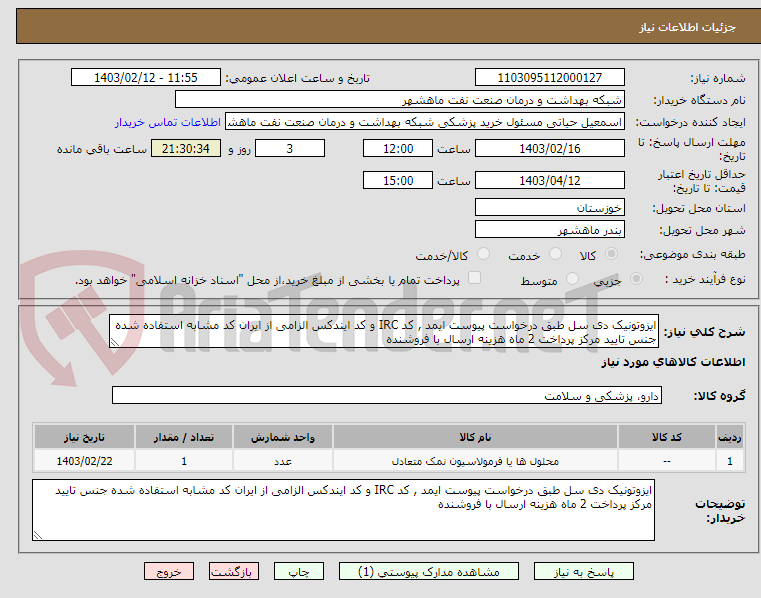Click the چاپ print button
The image size is (761, 598).
tap(298, 571)
